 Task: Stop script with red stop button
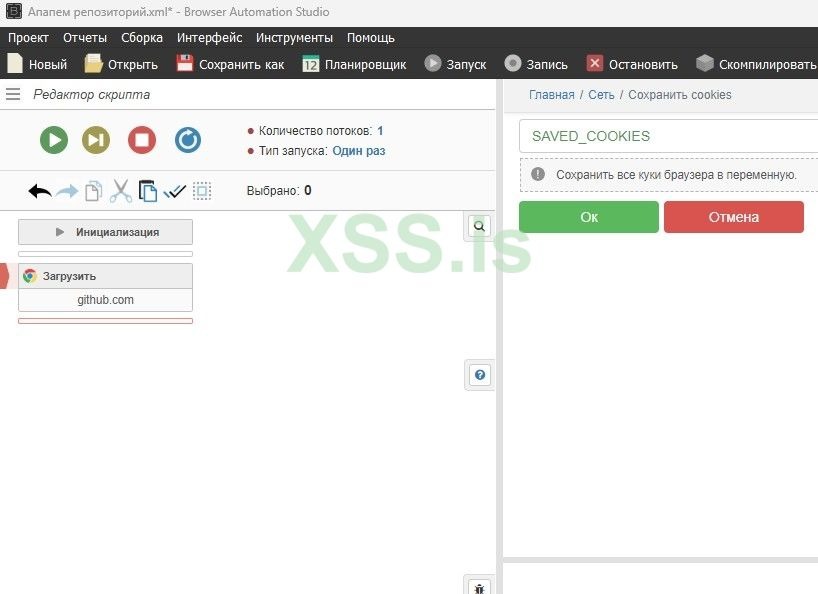coord(142,140)
